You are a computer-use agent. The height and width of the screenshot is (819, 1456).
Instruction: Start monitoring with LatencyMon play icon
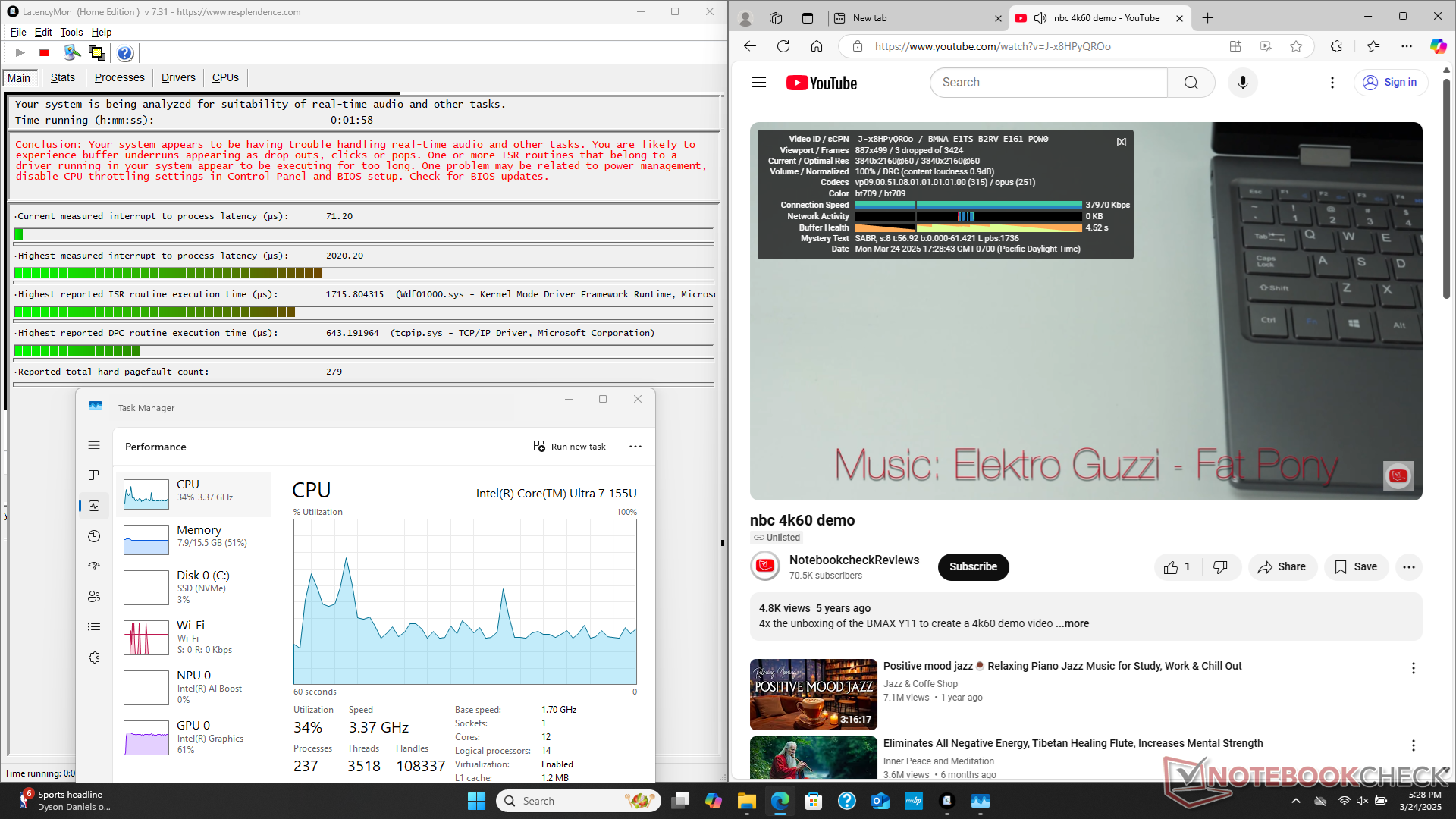tap(20, 52)
